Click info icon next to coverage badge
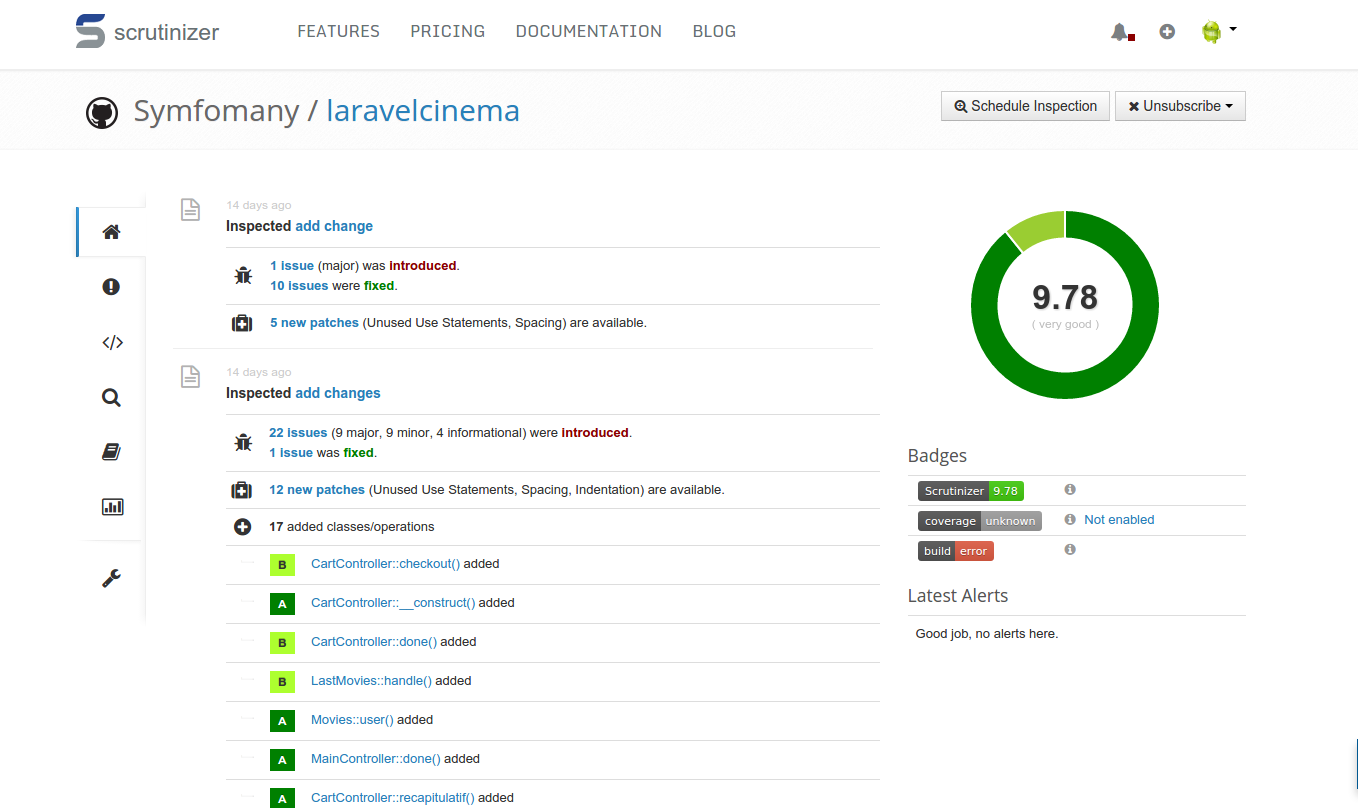This screenshot has width=1358, height=808. (1070, 520)
